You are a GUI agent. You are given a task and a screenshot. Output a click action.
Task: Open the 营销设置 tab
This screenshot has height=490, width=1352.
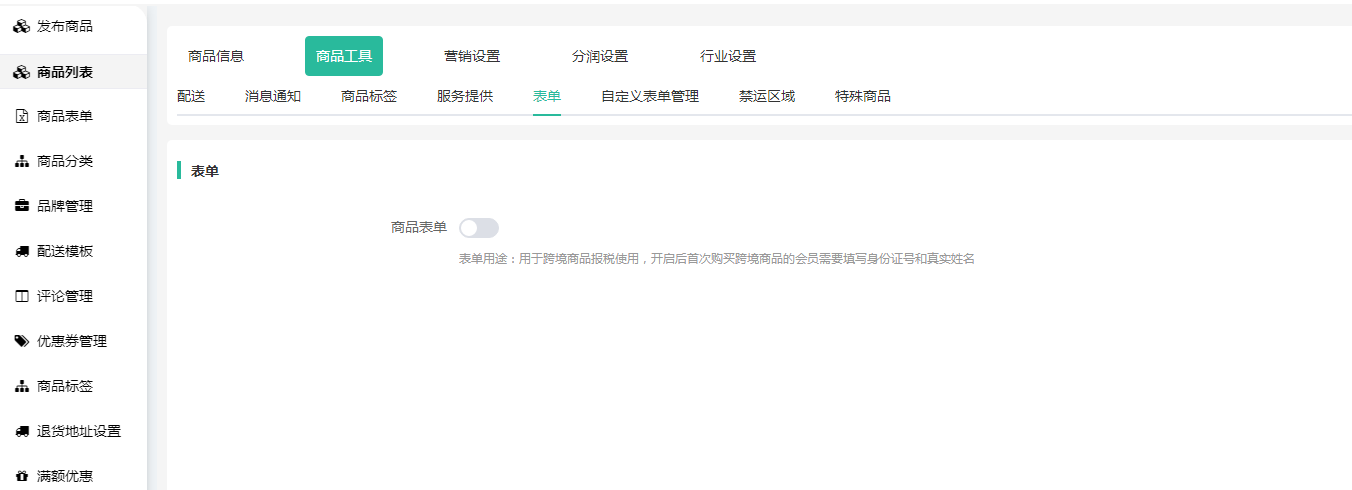(472, 56)
